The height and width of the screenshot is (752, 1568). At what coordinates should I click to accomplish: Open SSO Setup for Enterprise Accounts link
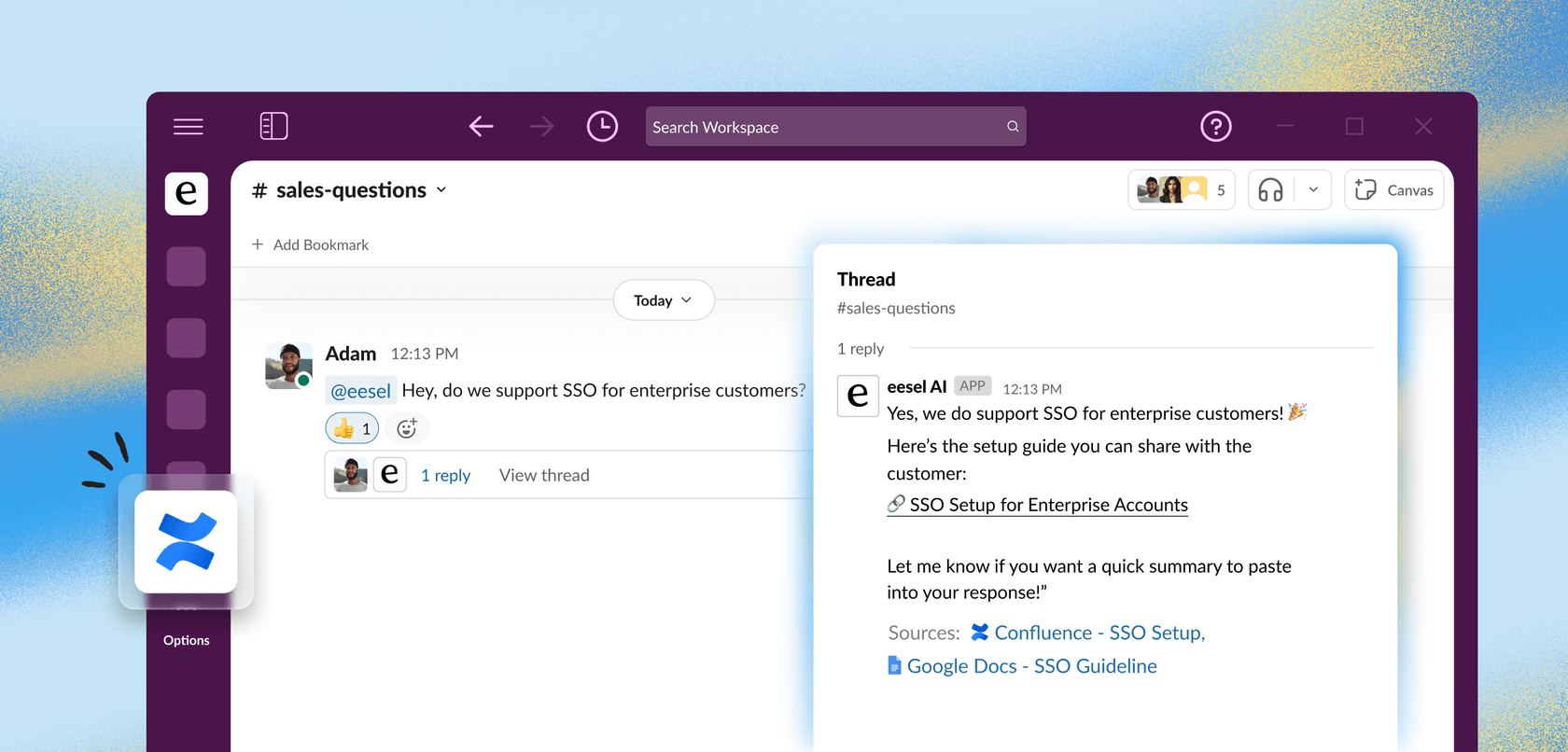(1047, 505)
